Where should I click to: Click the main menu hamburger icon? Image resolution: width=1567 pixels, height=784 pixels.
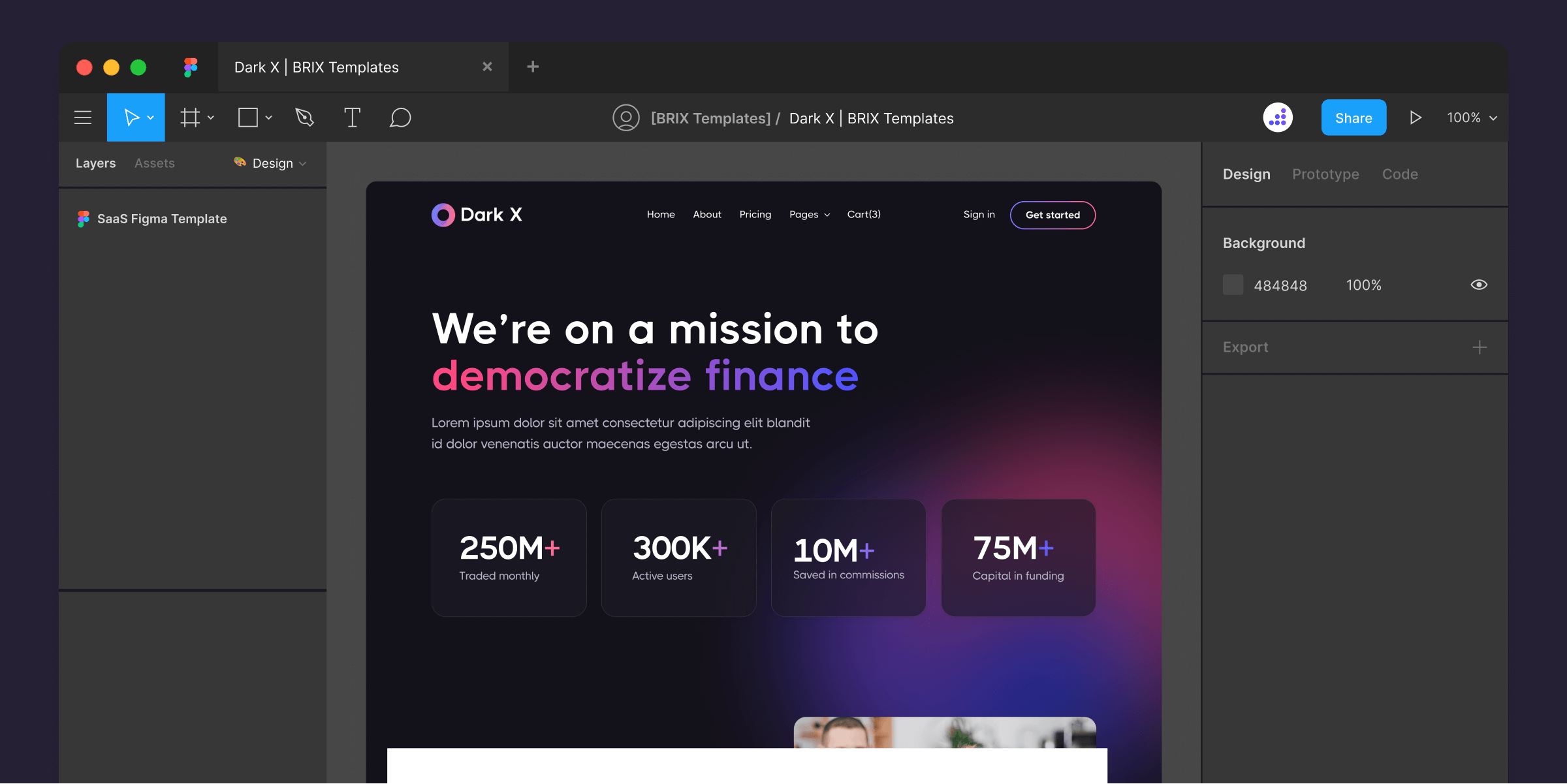point(83,117)
